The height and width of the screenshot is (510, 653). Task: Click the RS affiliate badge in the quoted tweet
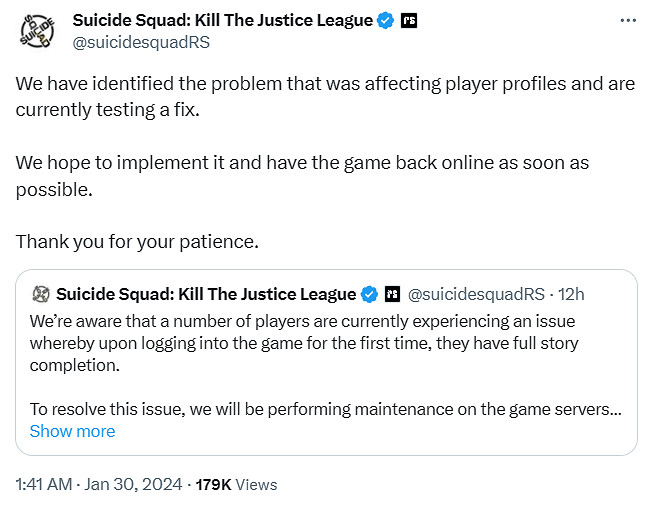[x=391, y=294]
